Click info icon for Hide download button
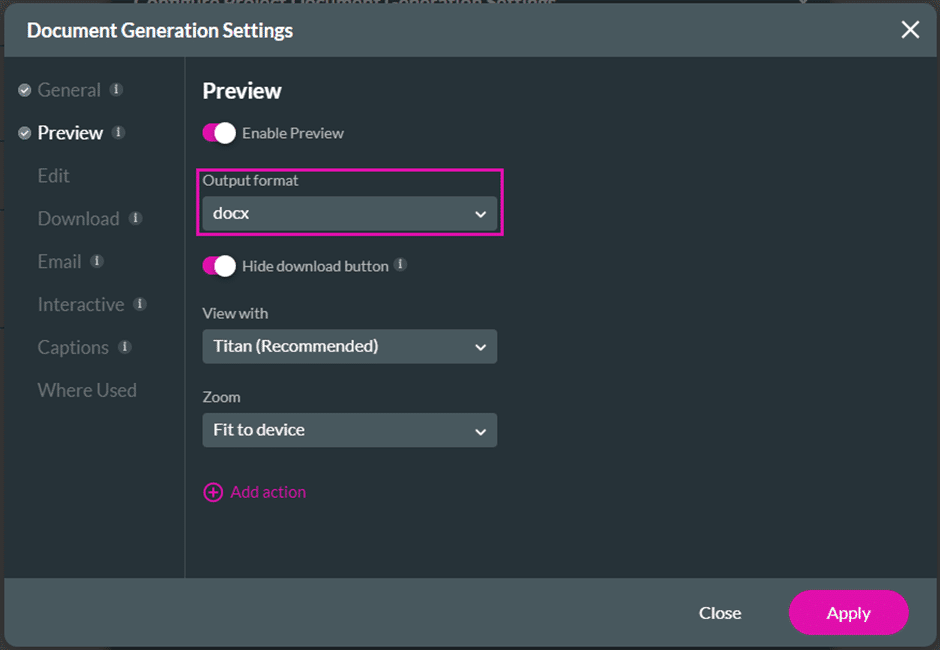Screen dimensions: 940x650 tap(400, 265)
